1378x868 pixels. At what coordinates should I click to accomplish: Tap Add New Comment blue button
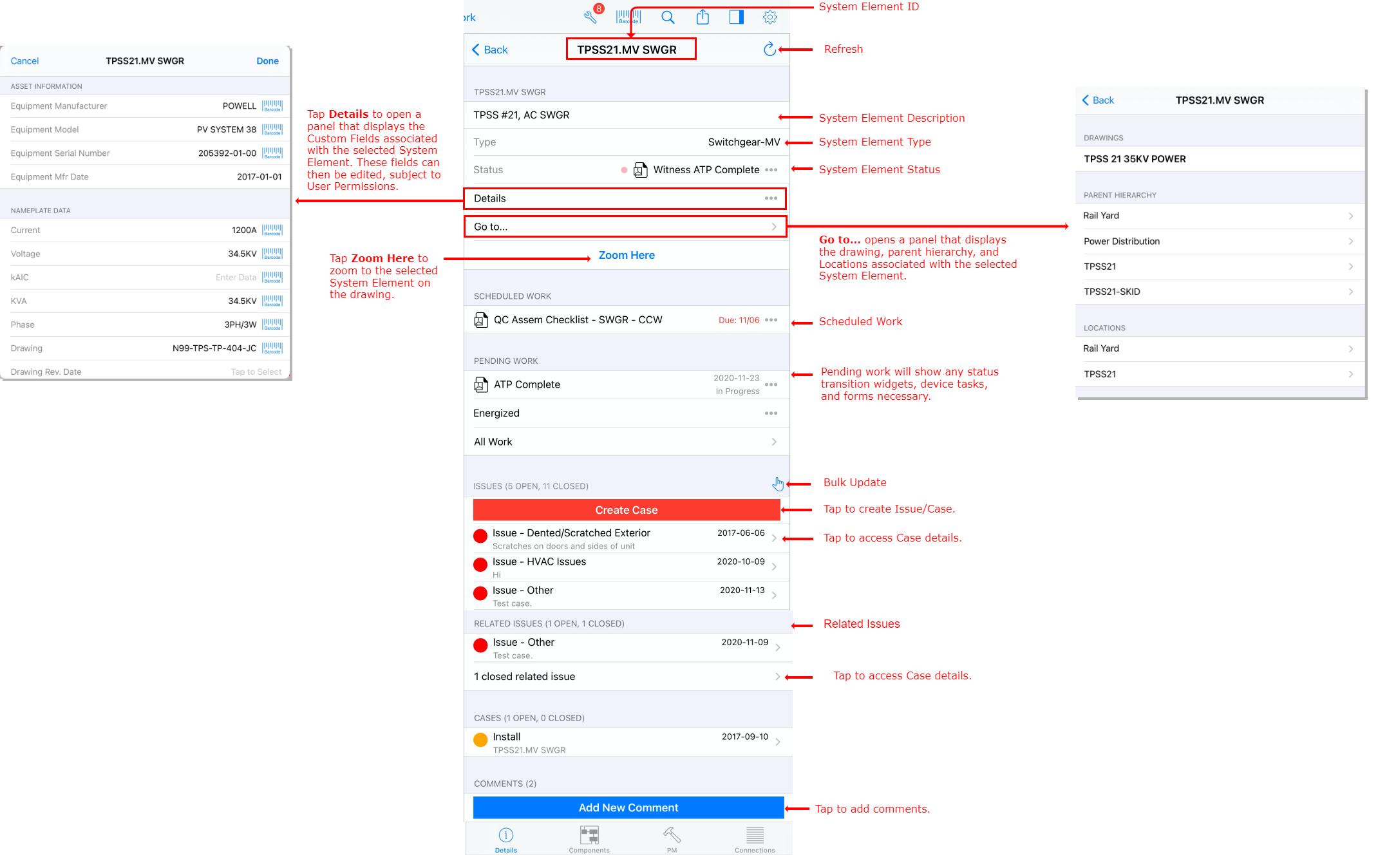click(x=626, y=807)
